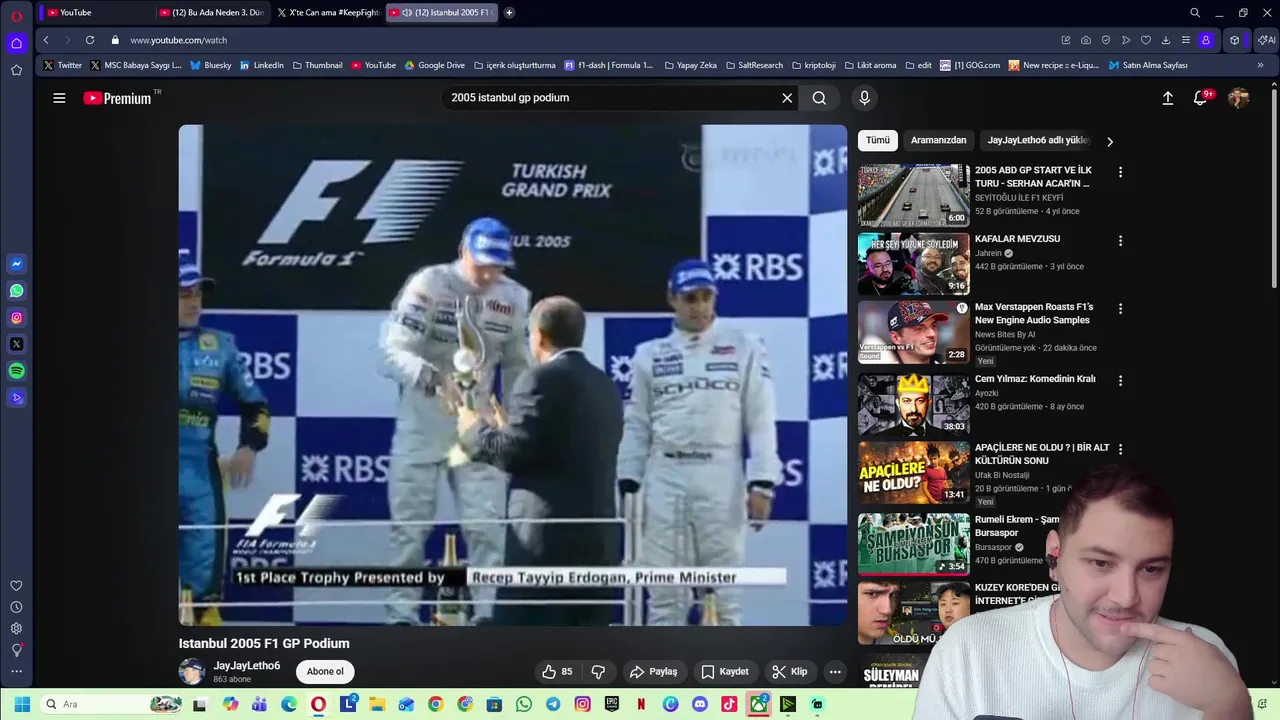Show hidden bookmarks with double chevron
The width and height of the screenshot is (1280, 720).
pos(1260,65)
